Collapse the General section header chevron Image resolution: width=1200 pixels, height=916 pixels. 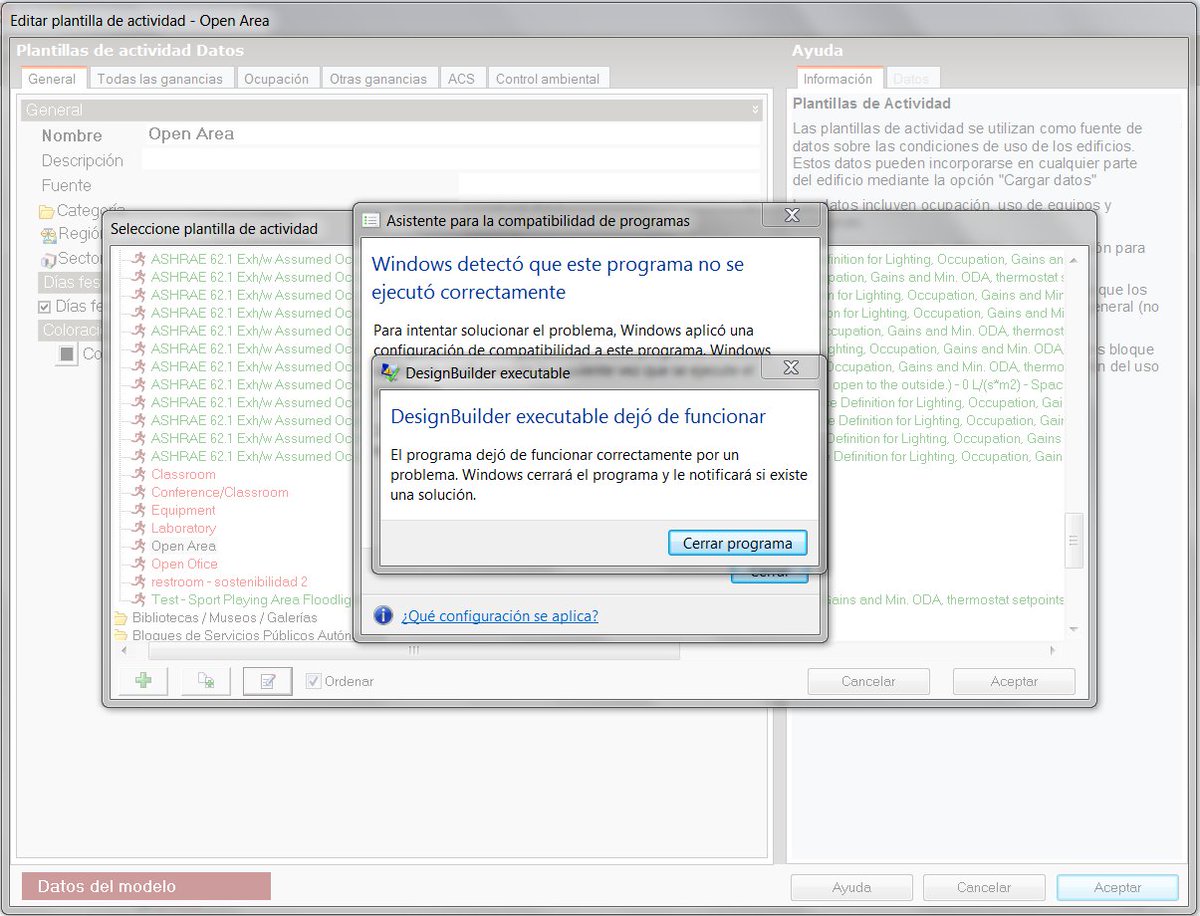pos(755,110)
